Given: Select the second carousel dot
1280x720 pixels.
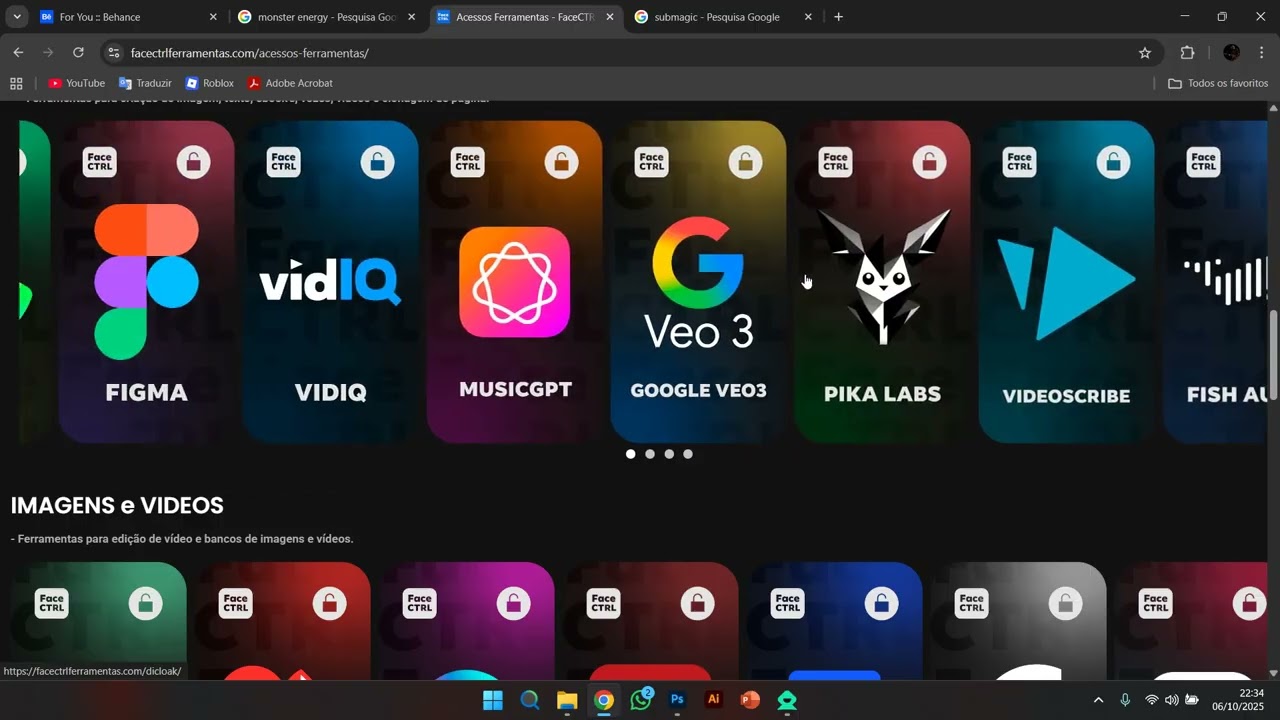Looking at the screenshot, I should click(650, 454).
